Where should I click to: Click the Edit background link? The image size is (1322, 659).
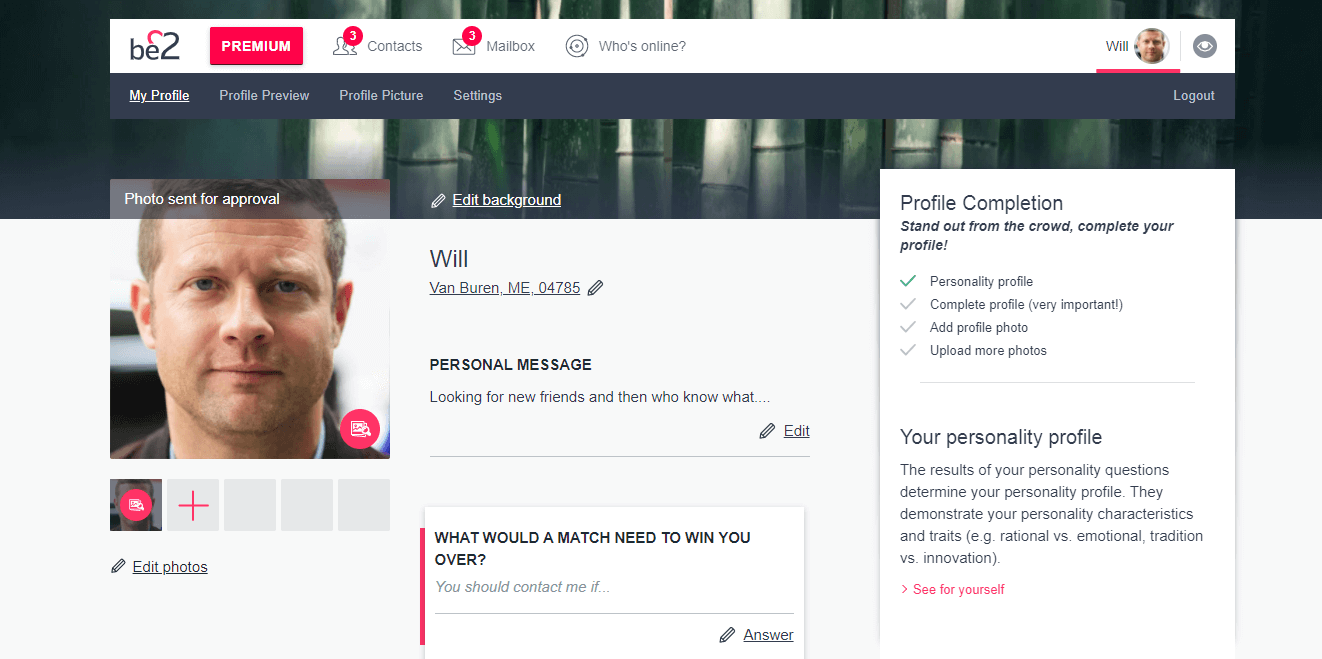pyautogui.click(x=507, y=200)
